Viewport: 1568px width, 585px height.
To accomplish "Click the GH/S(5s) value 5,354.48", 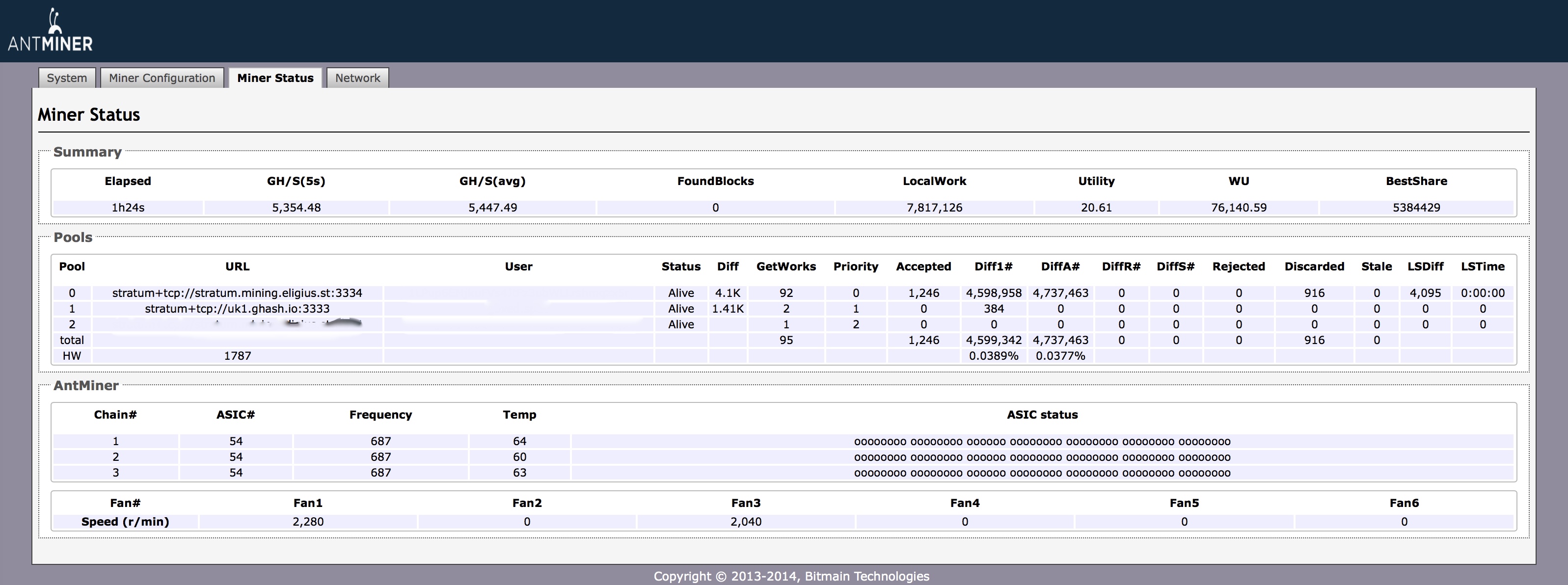I will click(x=297, y=208).
